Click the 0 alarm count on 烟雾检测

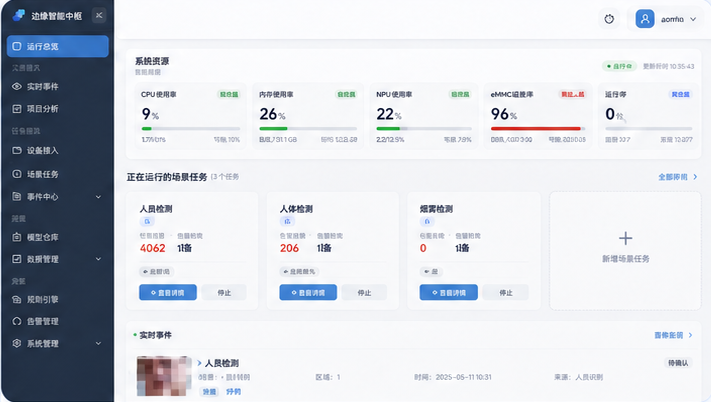[423, 248]
